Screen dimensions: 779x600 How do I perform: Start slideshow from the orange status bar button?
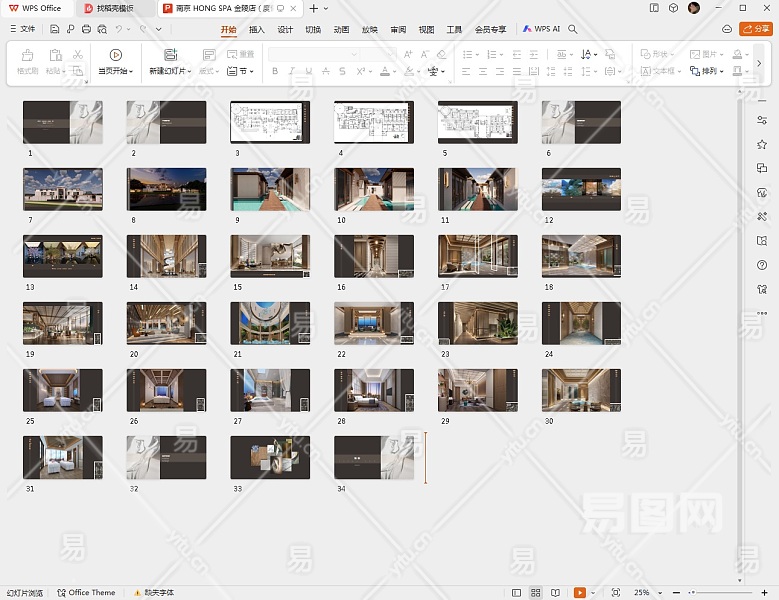[x=579, y=592]
